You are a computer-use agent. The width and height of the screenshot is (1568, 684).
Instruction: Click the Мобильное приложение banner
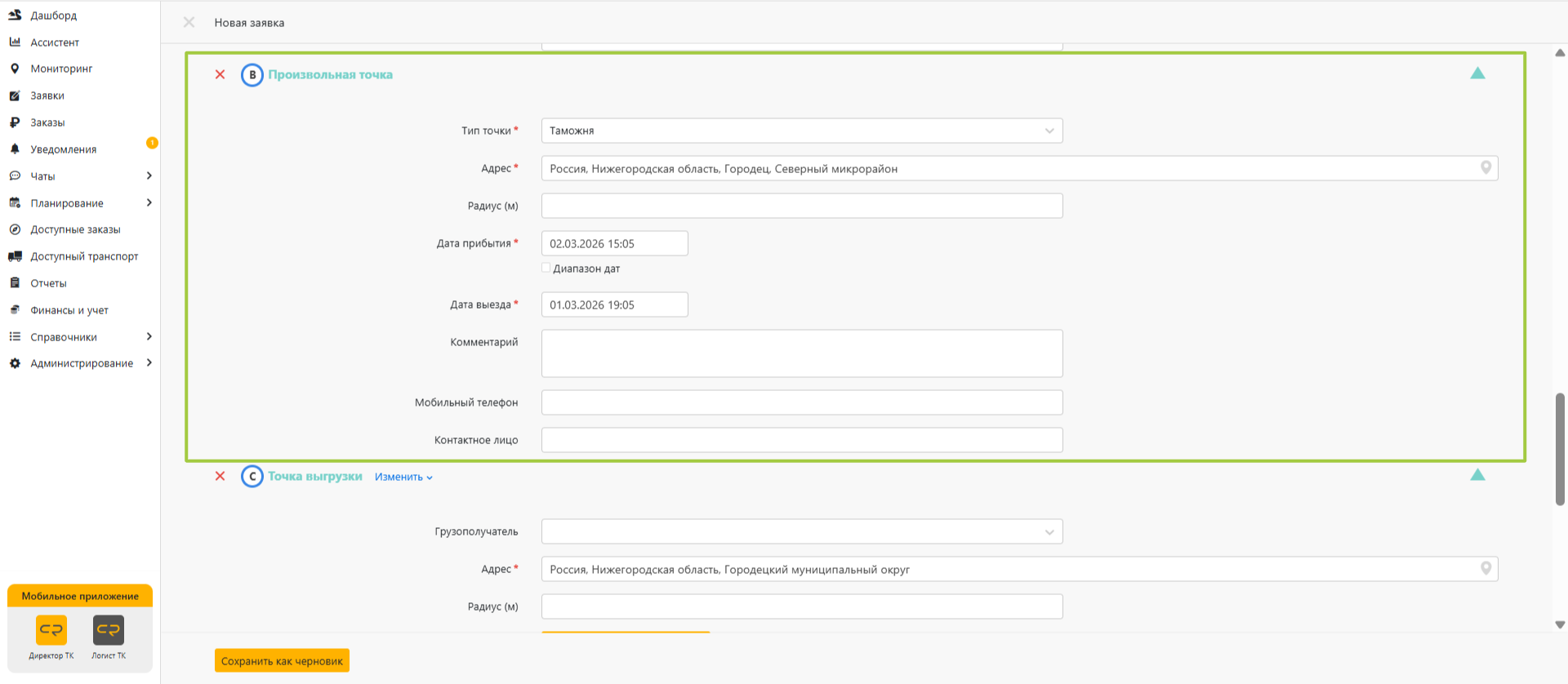[x=80, y=596]
